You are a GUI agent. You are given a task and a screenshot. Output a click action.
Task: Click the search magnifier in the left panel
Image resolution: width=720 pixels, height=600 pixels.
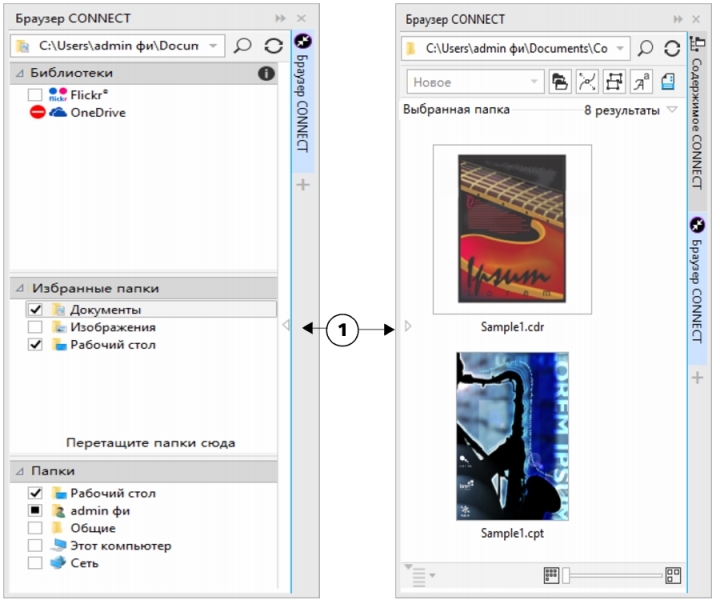242,46
